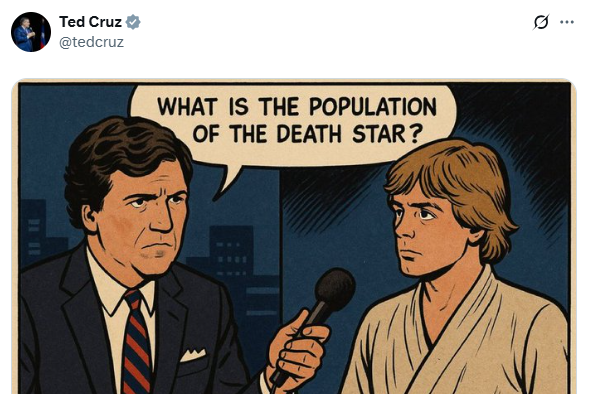
Task: Open the Grok explain-post icon
Action: [541, 22]
